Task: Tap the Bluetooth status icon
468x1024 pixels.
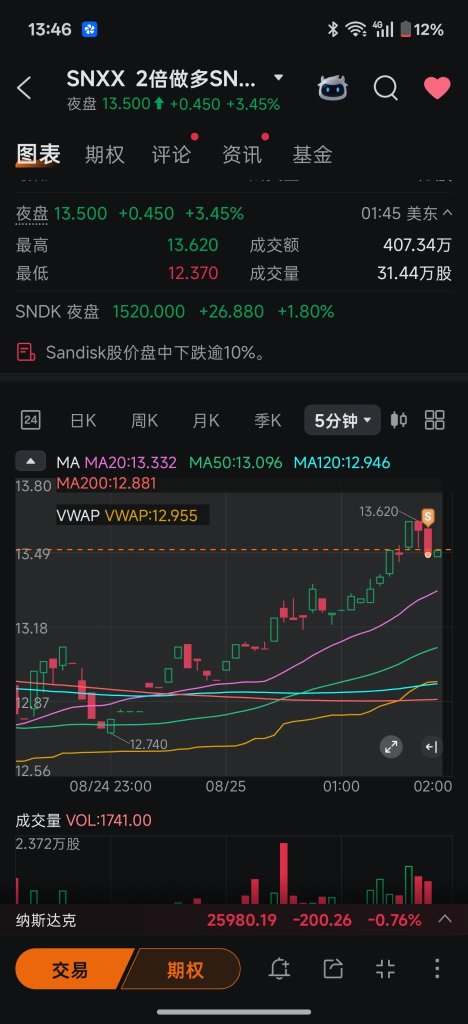Action: 332,29
